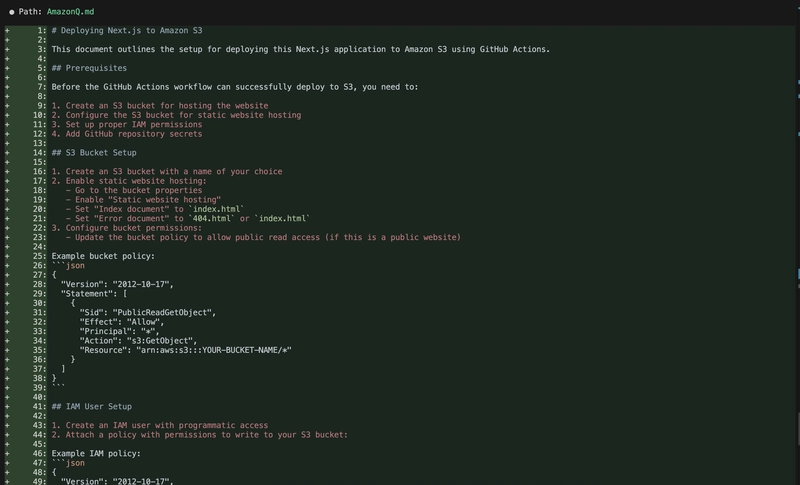Click the 'Set "Index document"' line
The height and width of the screenshot is (485, 800).
pos(155,210)
